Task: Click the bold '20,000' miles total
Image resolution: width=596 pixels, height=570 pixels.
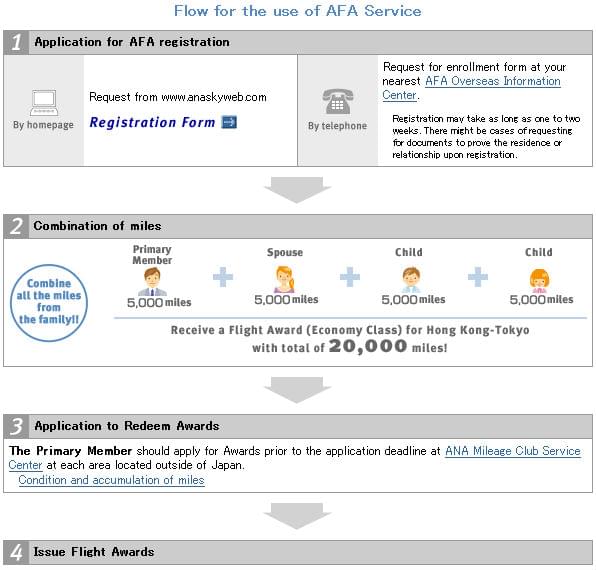Action: [368, 346]
